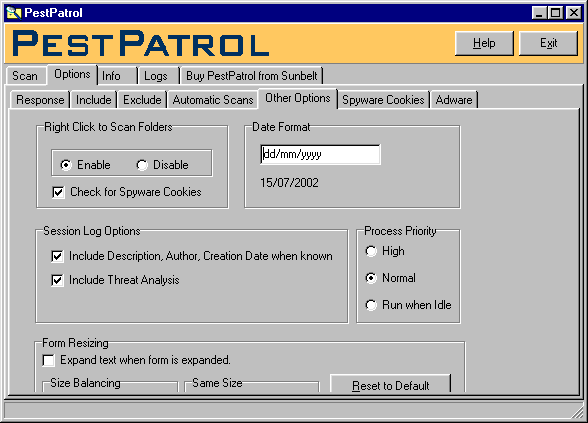Image resolution: width=588 pixels, height=423 pixels.
Task: Open the Include sub-tab
Action: click(x=94, y=100)
